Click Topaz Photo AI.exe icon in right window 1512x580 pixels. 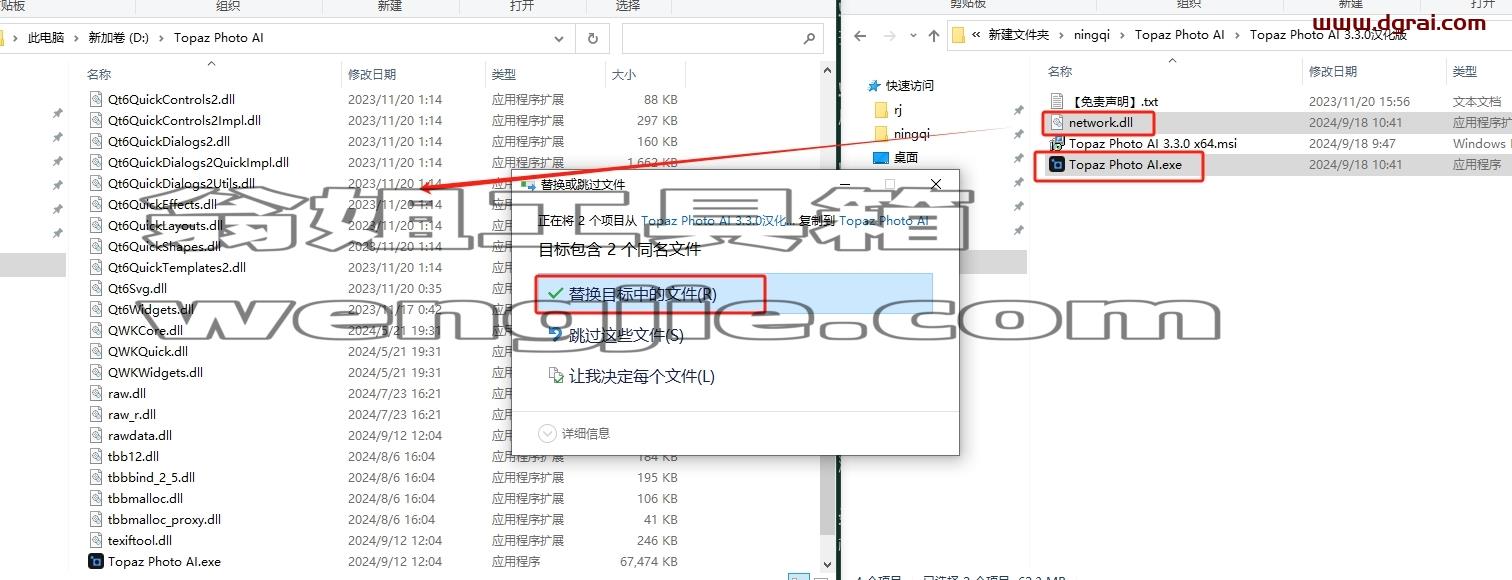click(x=1057, y=165)
